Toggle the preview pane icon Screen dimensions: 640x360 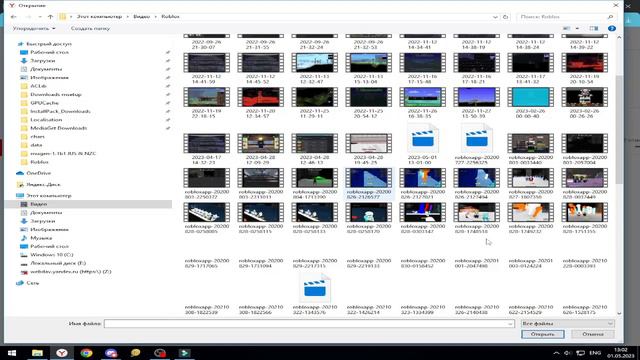coord(594,29)
